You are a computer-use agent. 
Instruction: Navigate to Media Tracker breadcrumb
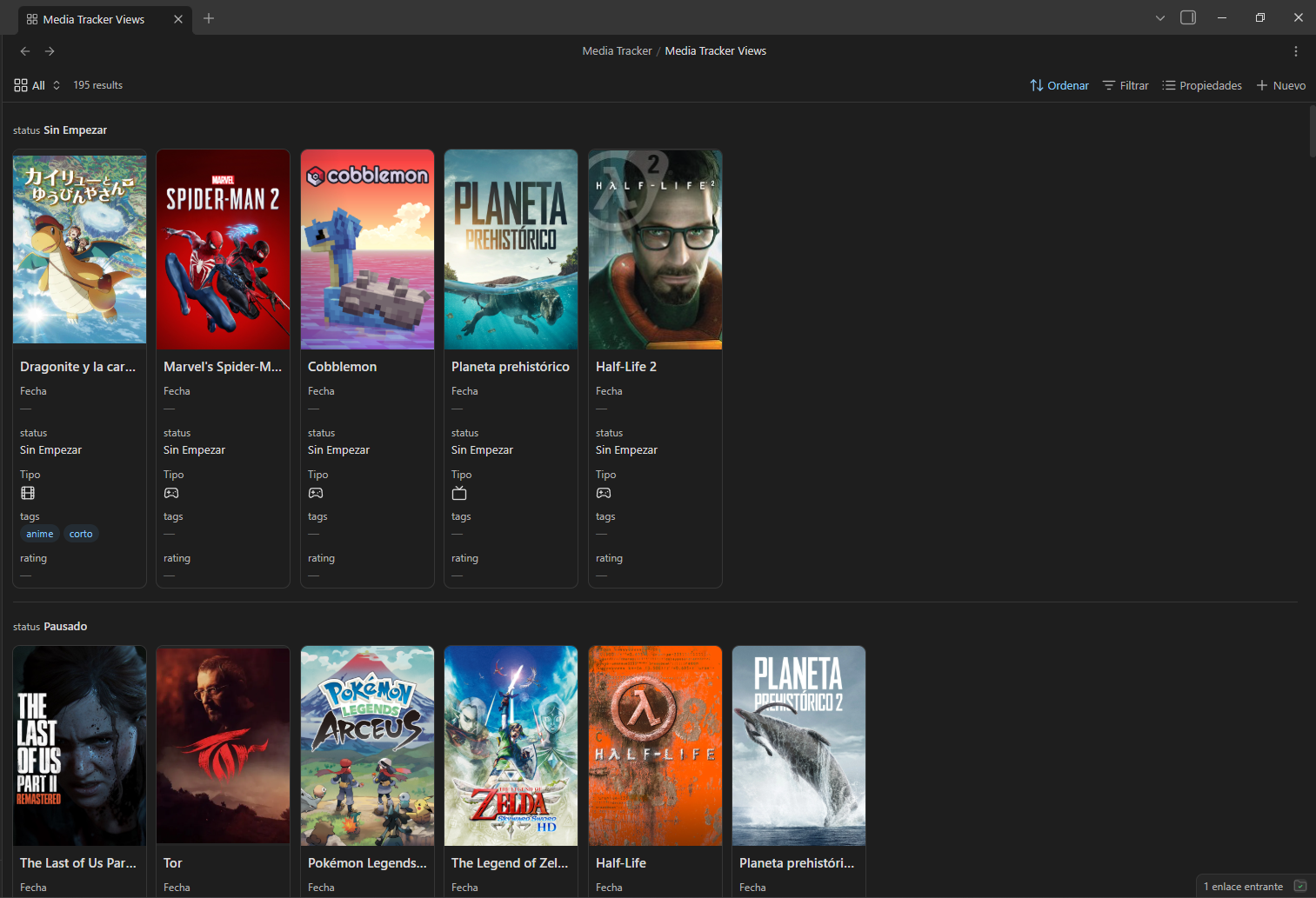tap(617, 51)
